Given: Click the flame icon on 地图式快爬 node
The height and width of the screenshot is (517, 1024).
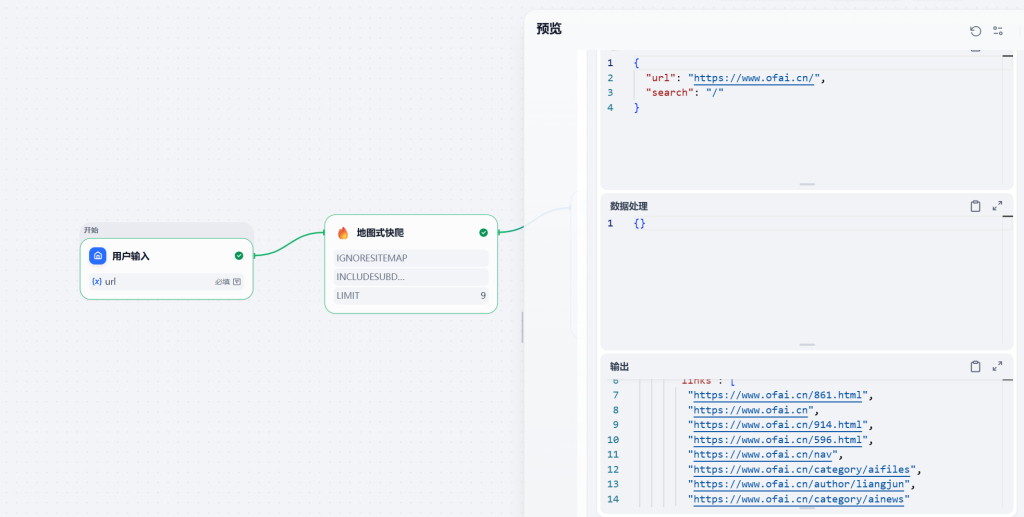Looking at the screenshot, I should click(x=343, y=233).
